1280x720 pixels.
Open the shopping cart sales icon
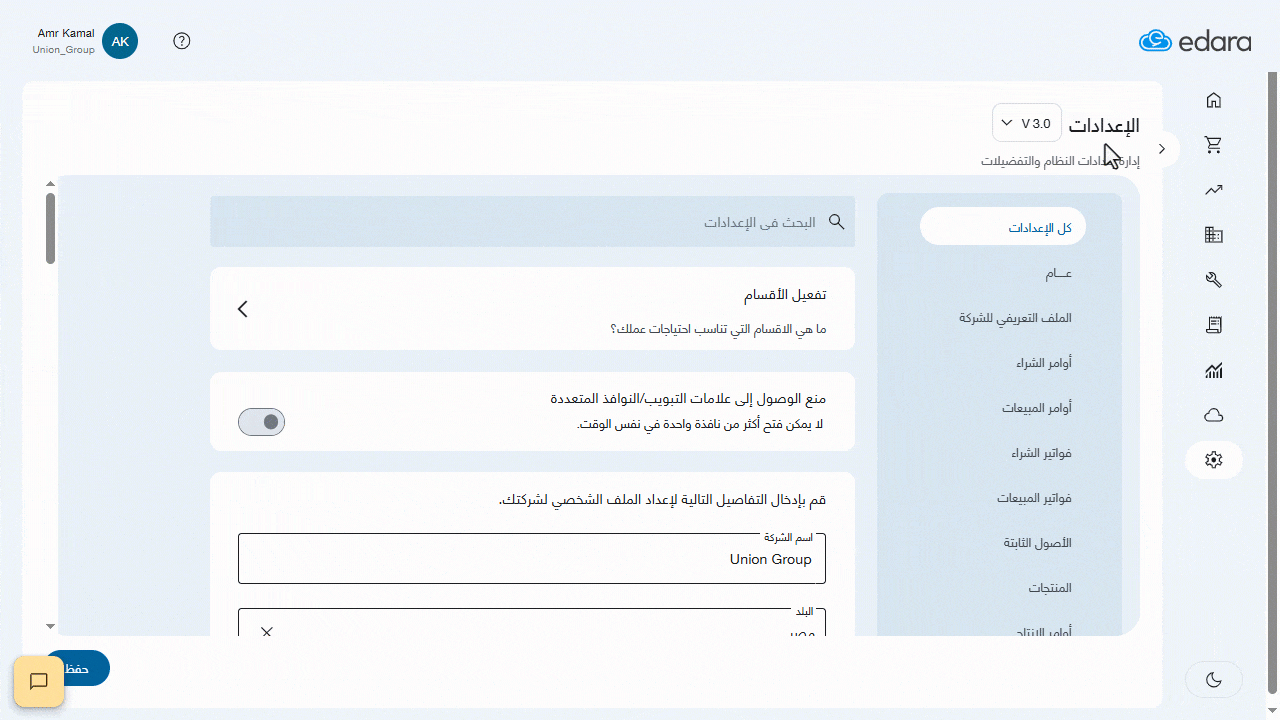[1214, 145]
